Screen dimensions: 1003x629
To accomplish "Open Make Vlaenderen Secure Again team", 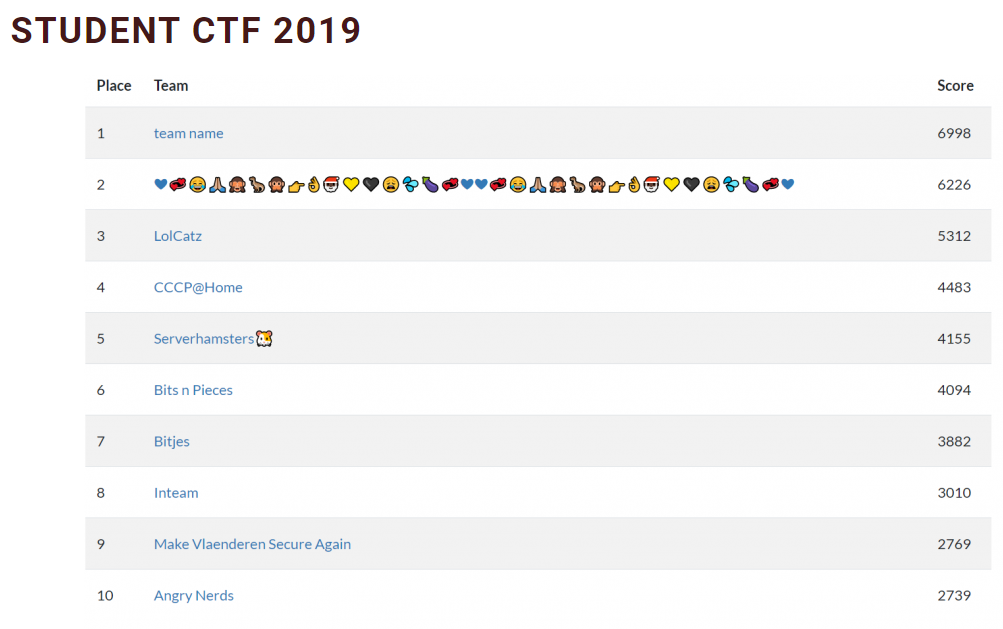I will tap(252, 544).
